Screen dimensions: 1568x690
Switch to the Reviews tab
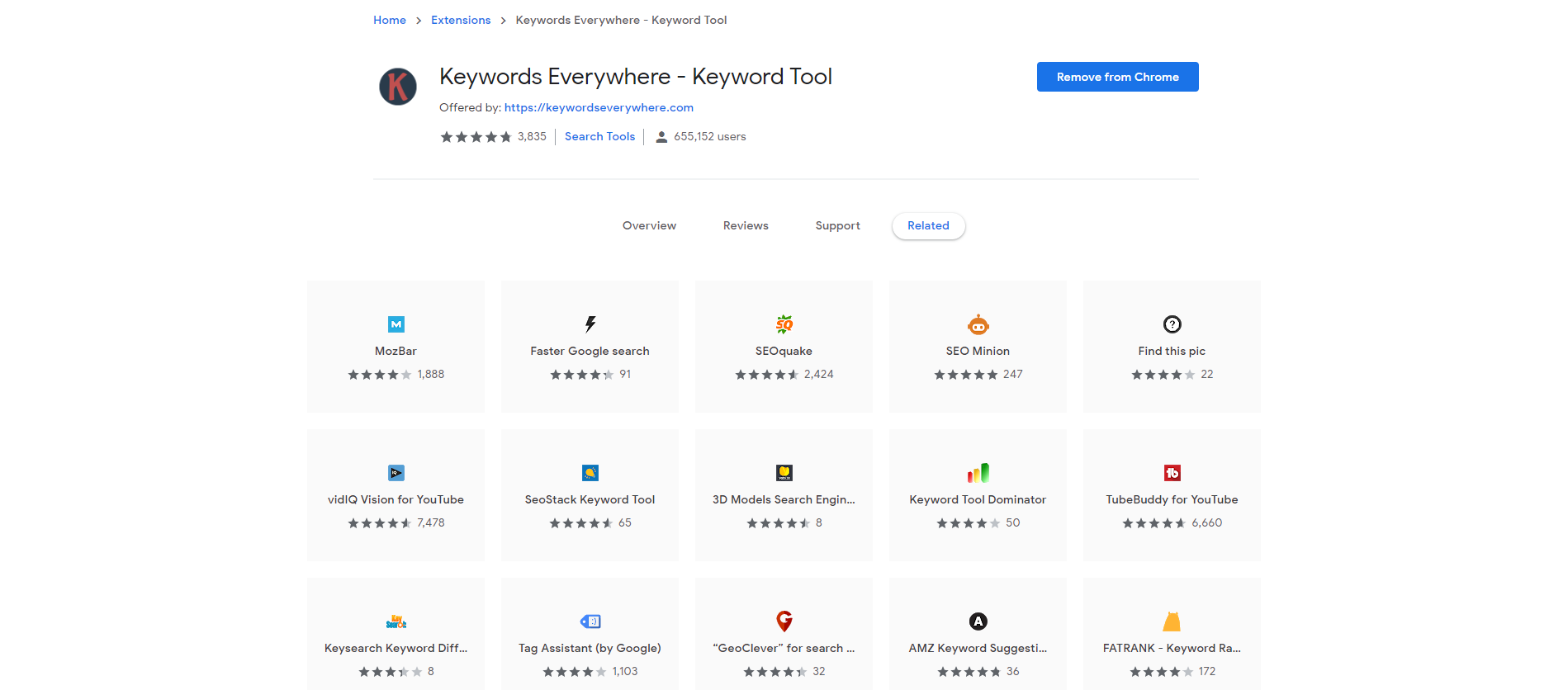746,225
